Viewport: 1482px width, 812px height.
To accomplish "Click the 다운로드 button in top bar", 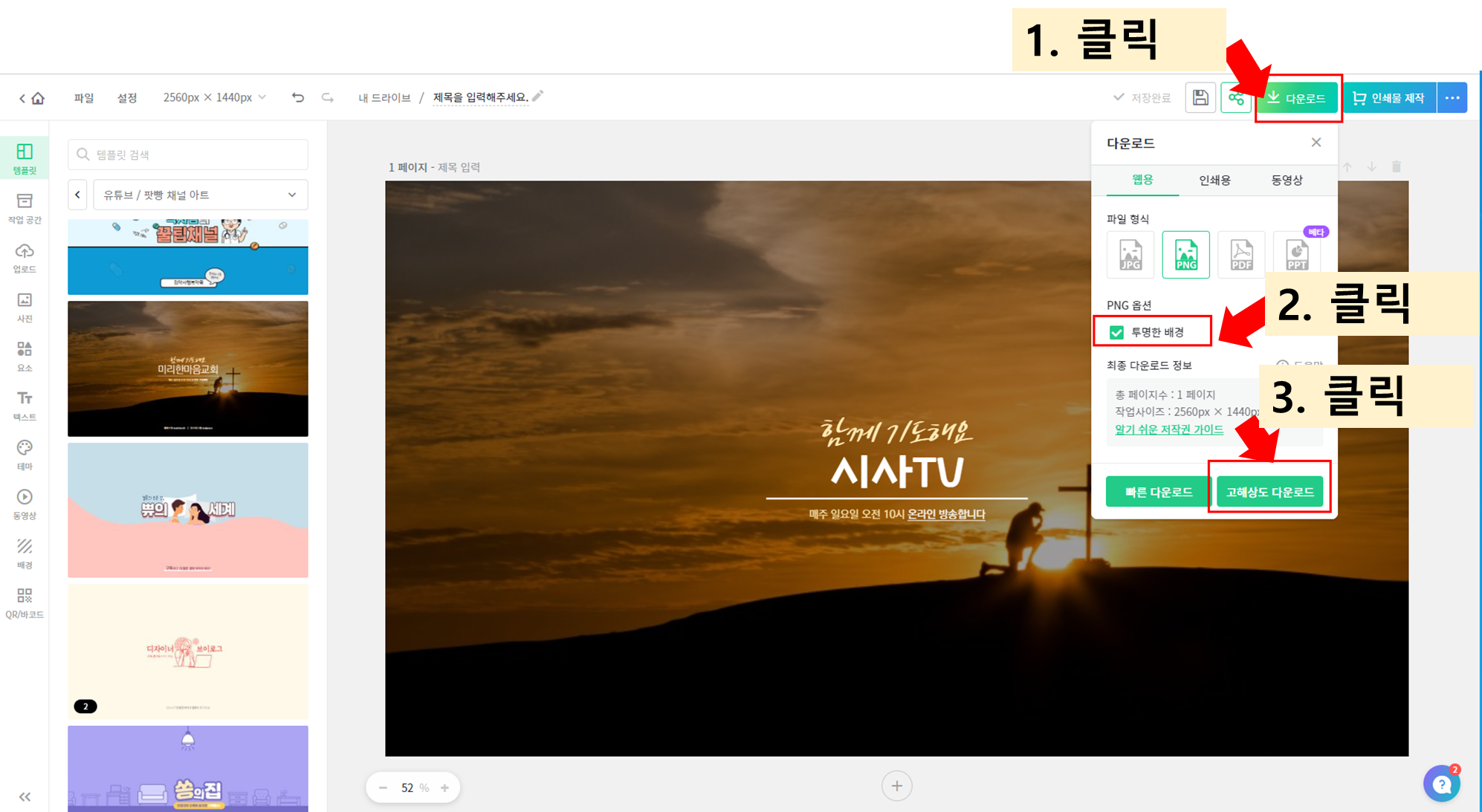I will tap(1297, 98).
